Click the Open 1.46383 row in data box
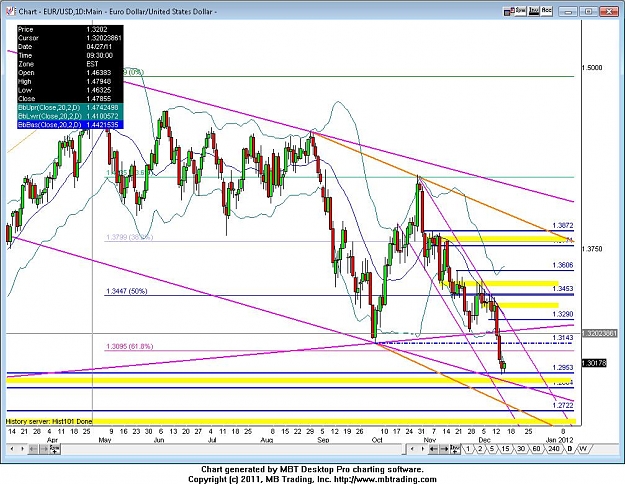 (70, 73)
